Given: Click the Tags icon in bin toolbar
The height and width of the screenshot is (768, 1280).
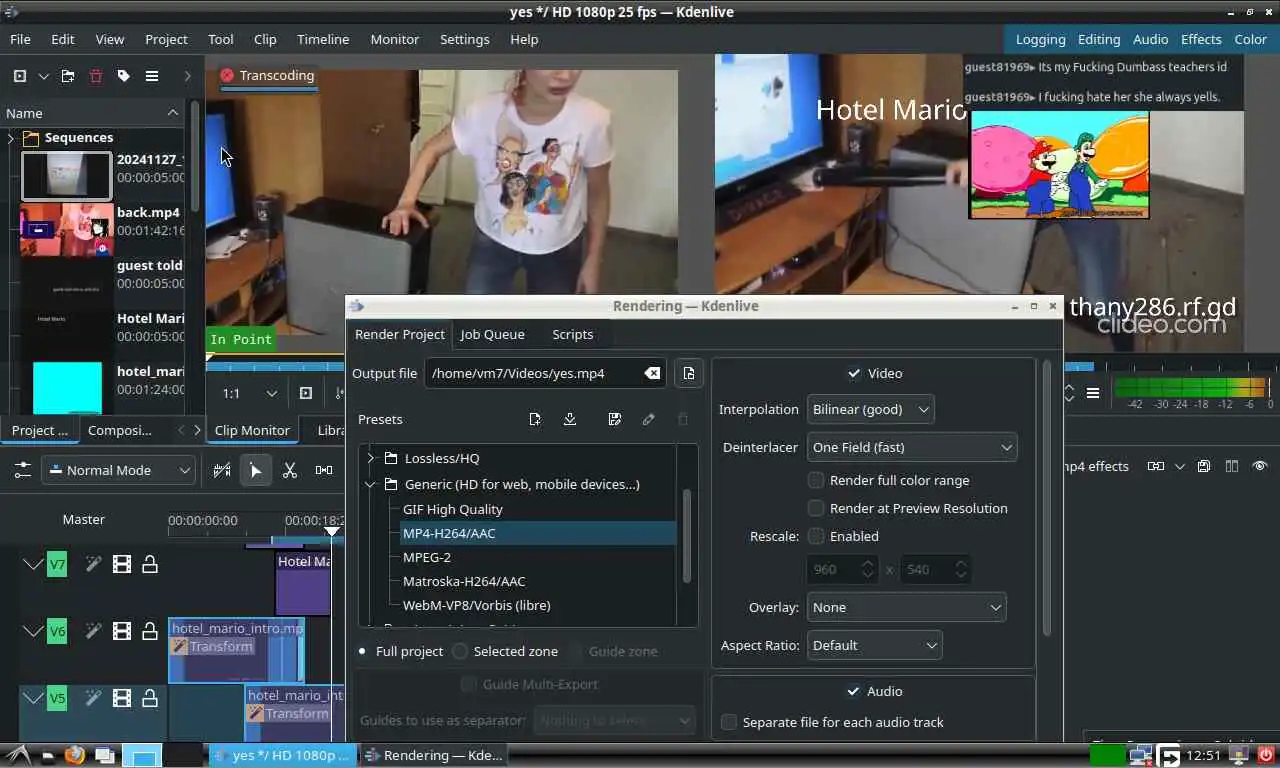Looking at the screenshot, I should tap(124, 76).
